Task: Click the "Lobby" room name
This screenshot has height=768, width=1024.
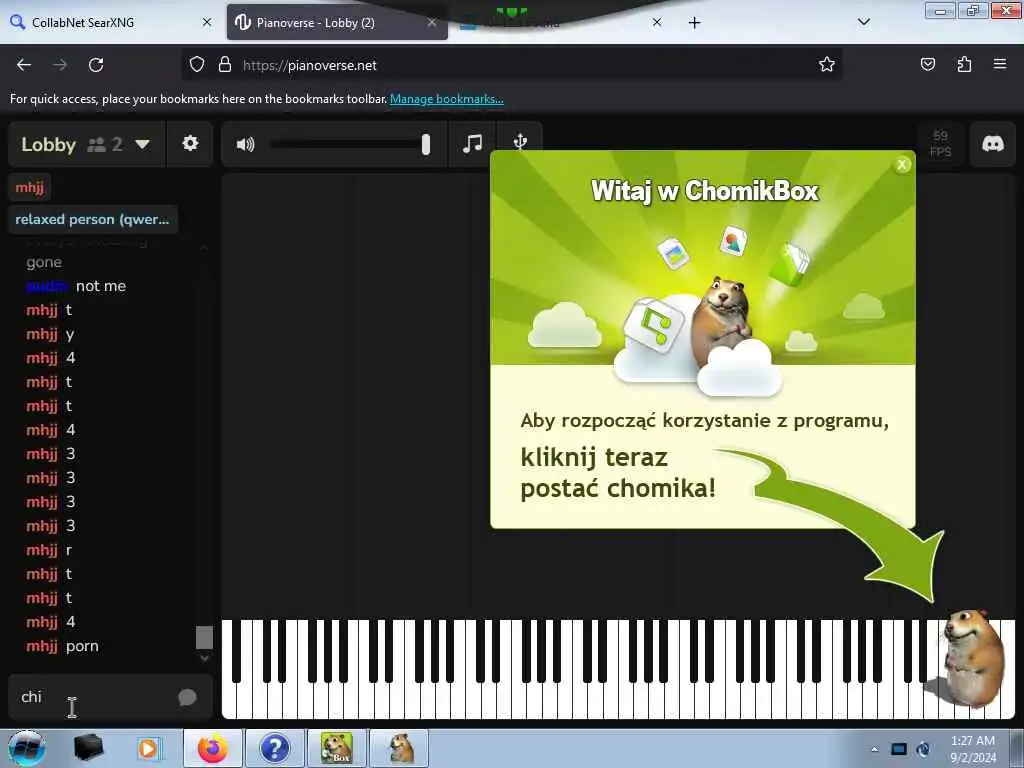Action: tap(48, 144)
